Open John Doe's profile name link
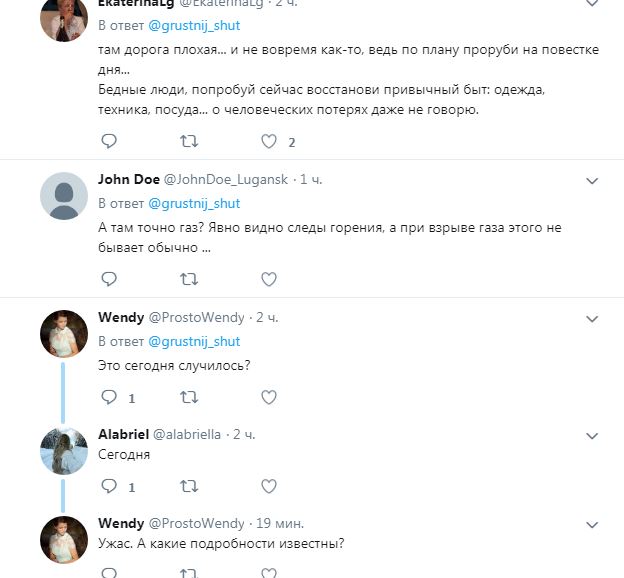Viewport: 624px width, 578px height. click(x=127, y=180)
